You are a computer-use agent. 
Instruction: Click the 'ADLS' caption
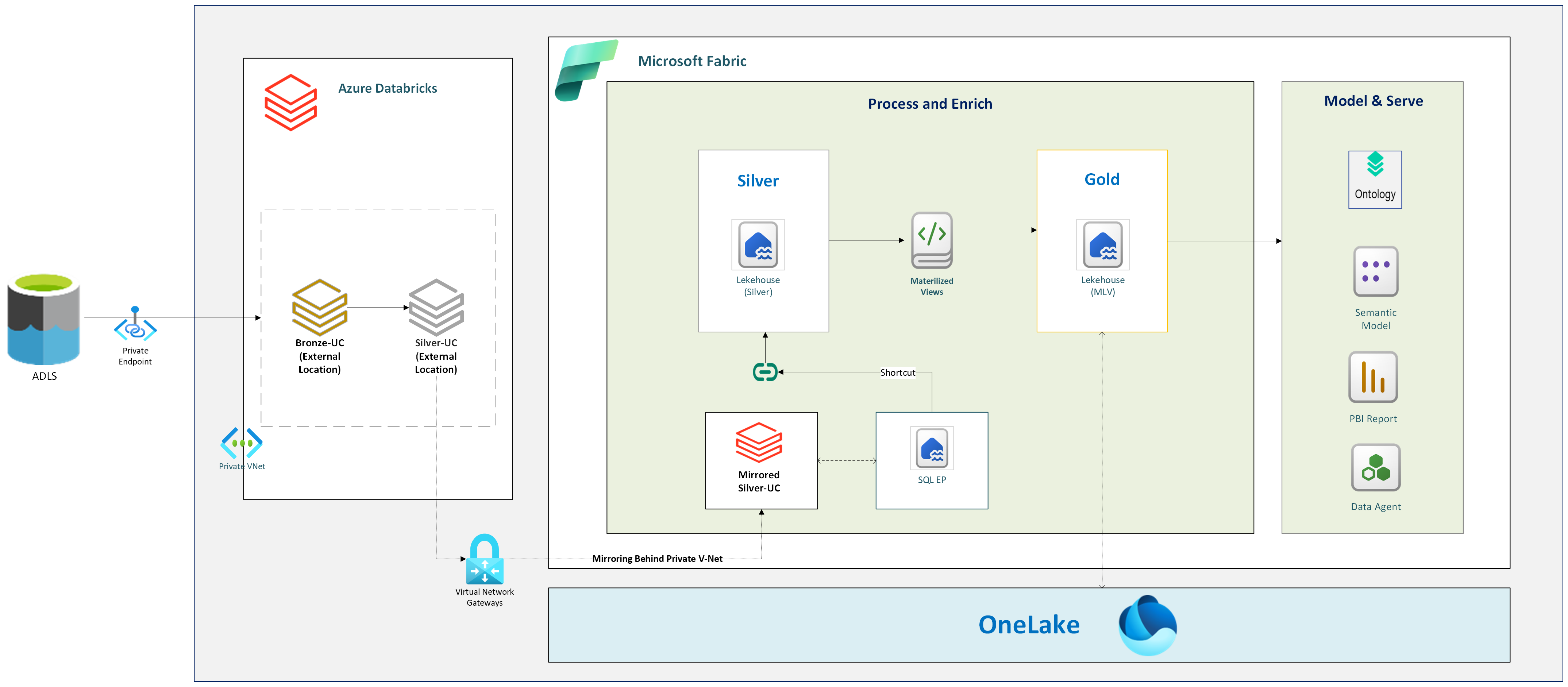[44, 376]
